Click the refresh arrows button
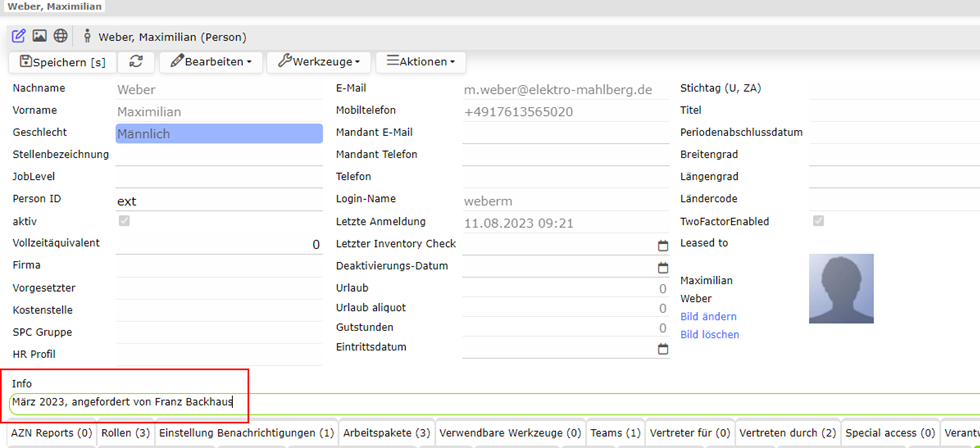The height and width of the screenshot is (448, 980). pyautogui.click(x=136, y=62)
